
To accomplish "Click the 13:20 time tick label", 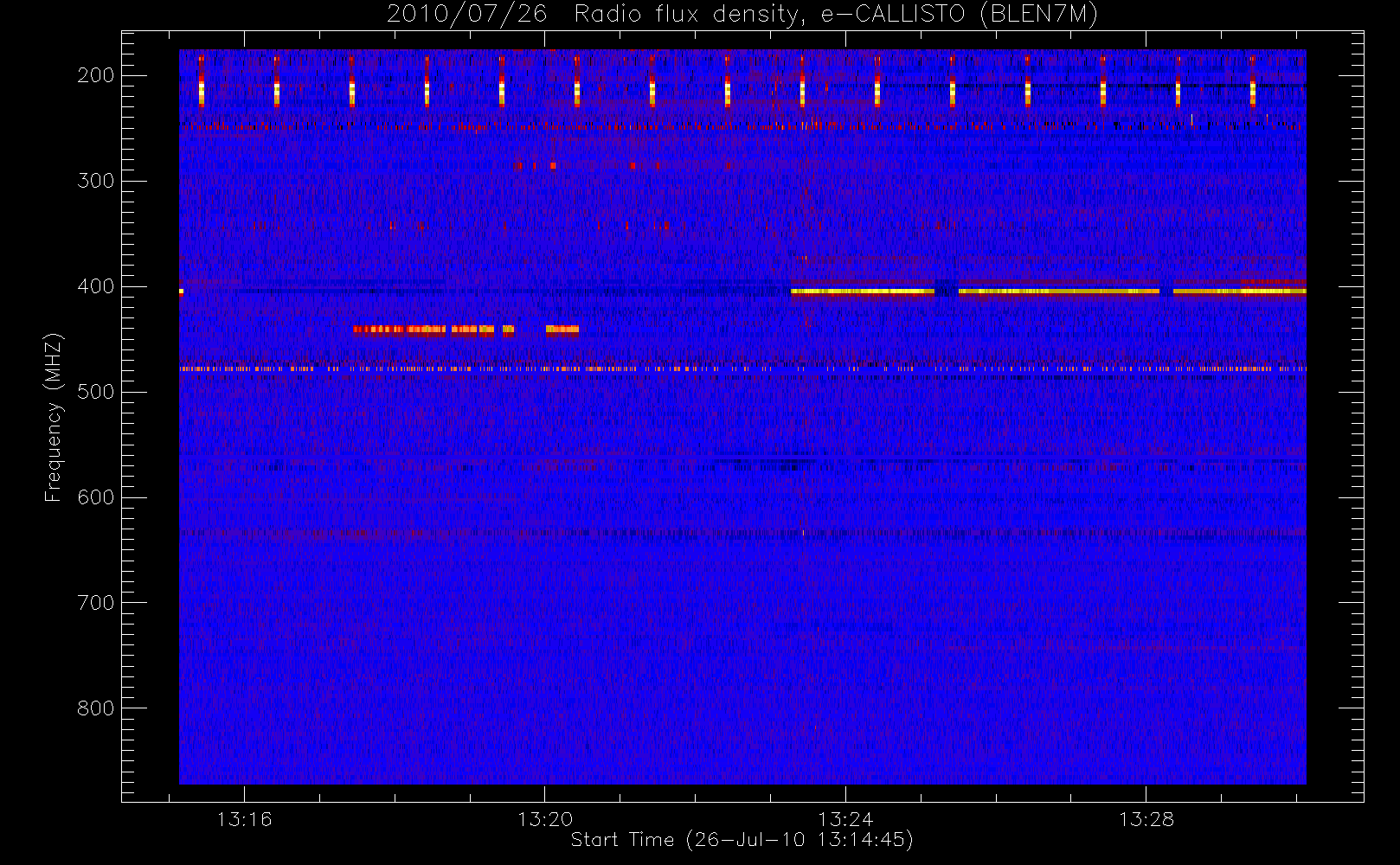I will 545,819.
